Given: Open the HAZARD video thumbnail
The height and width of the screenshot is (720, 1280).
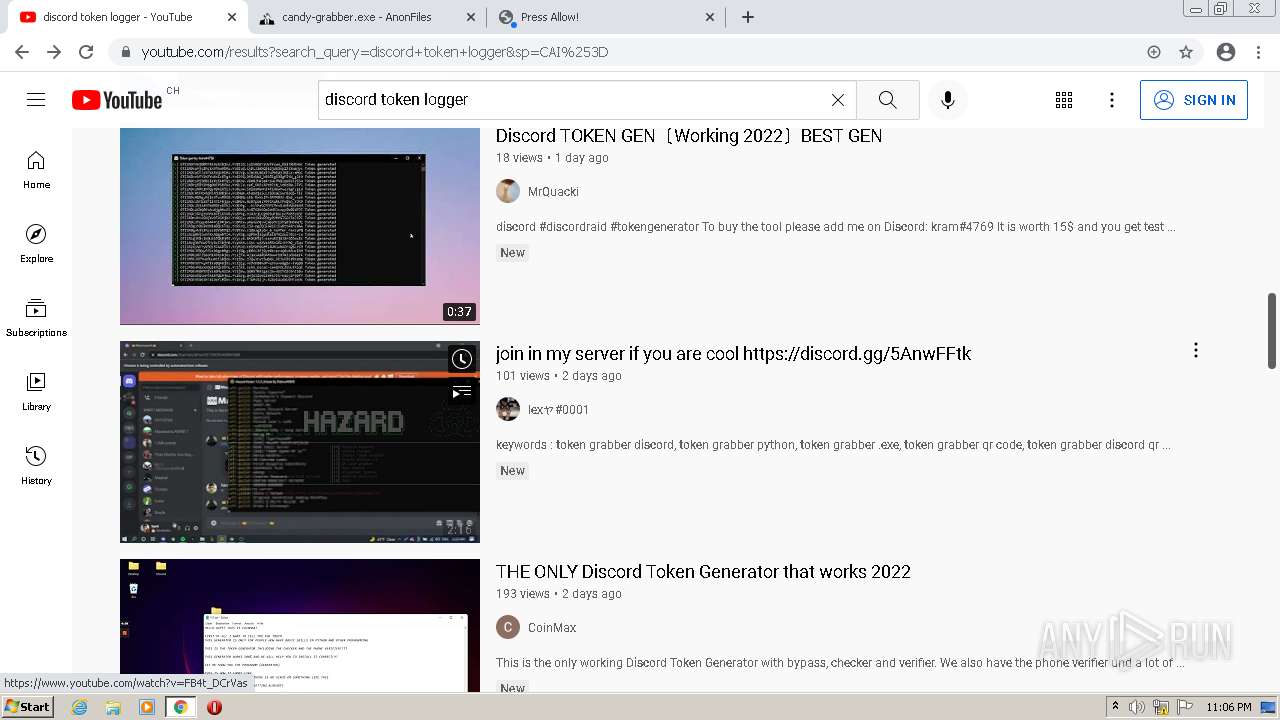Looking at the screenshot, I should coord(300,442).
